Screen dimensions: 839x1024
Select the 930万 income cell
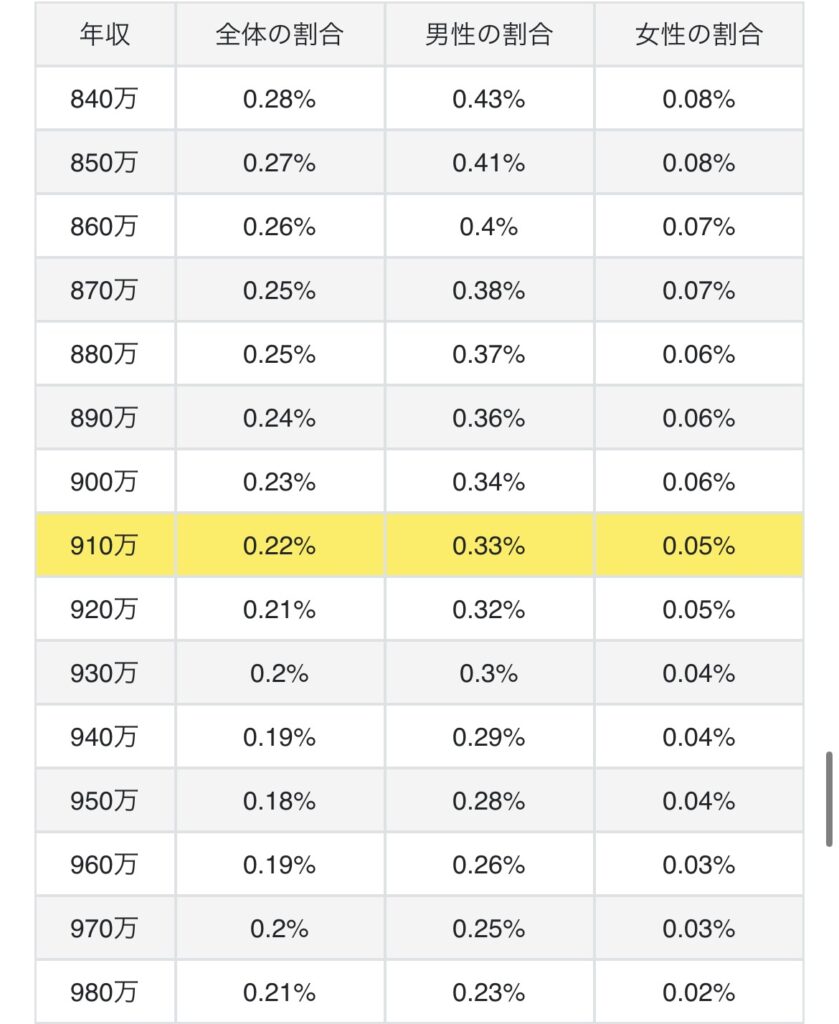pyautogui.click(x=105, y=673)
